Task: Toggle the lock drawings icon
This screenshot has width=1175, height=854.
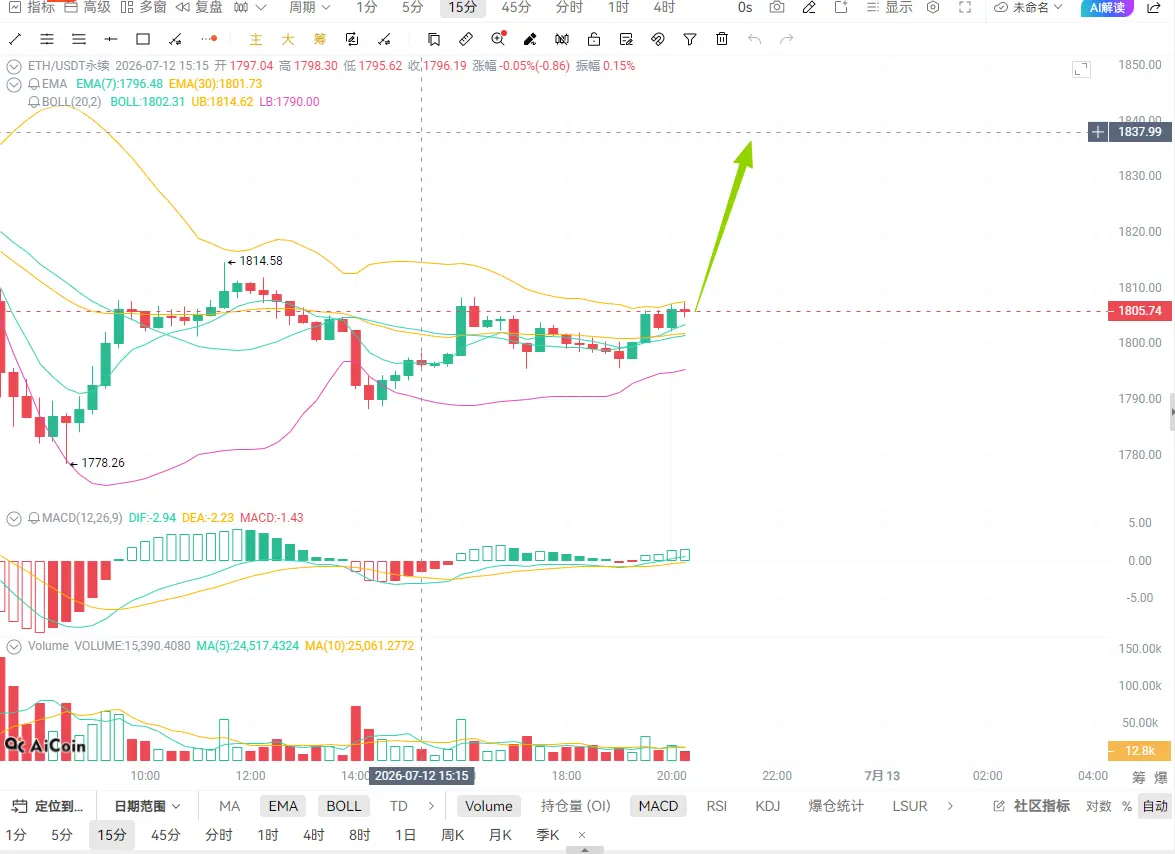Action: click(x=594, y=39)
